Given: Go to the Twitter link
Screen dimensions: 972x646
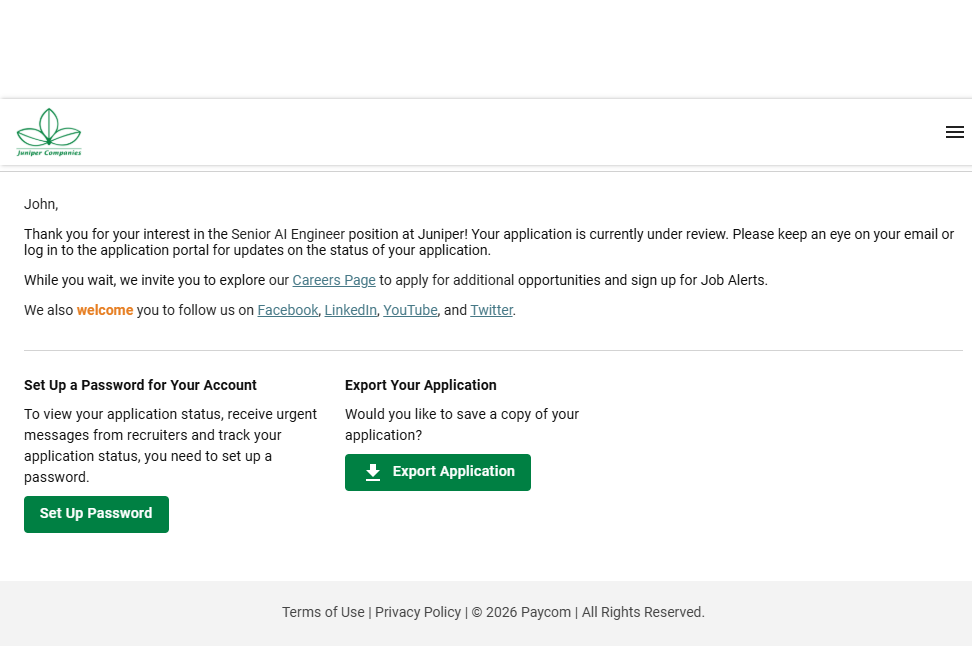Looking at the screenshot, I should pyautogui.click(x=491, y=311).
